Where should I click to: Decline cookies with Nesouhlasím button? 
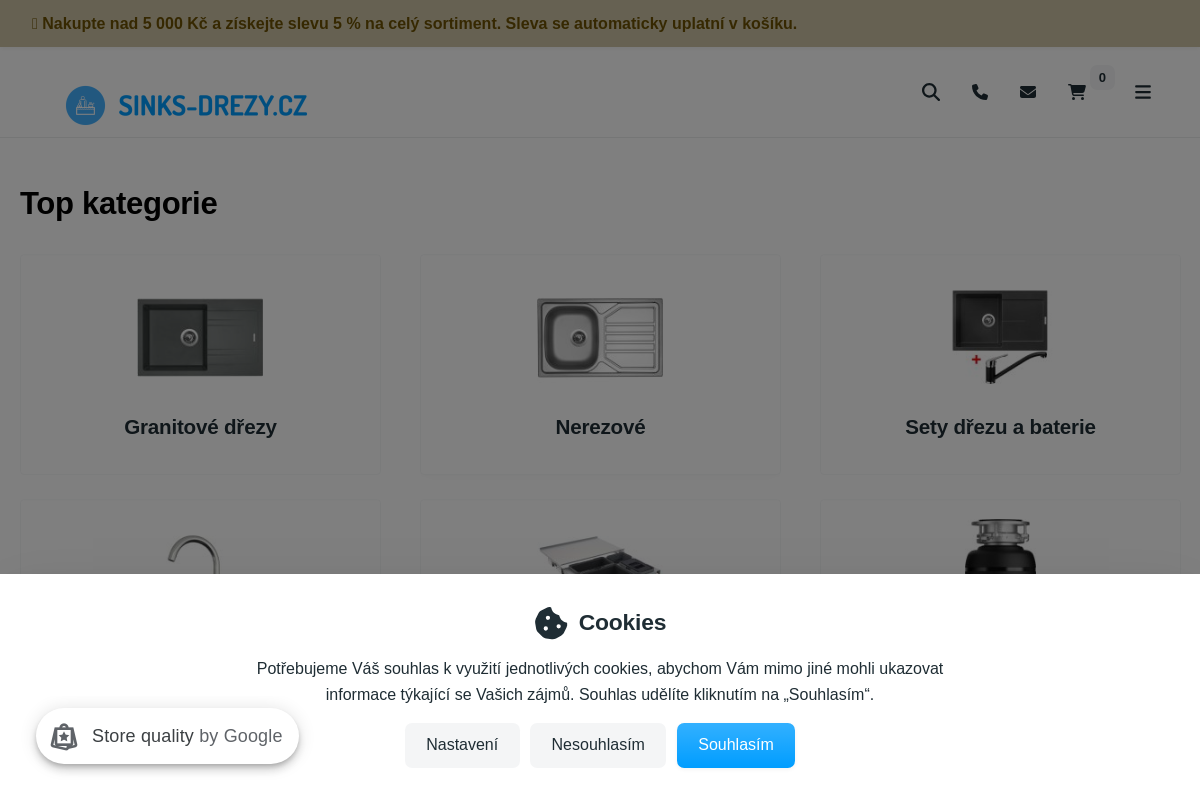[x=598, y=745]
